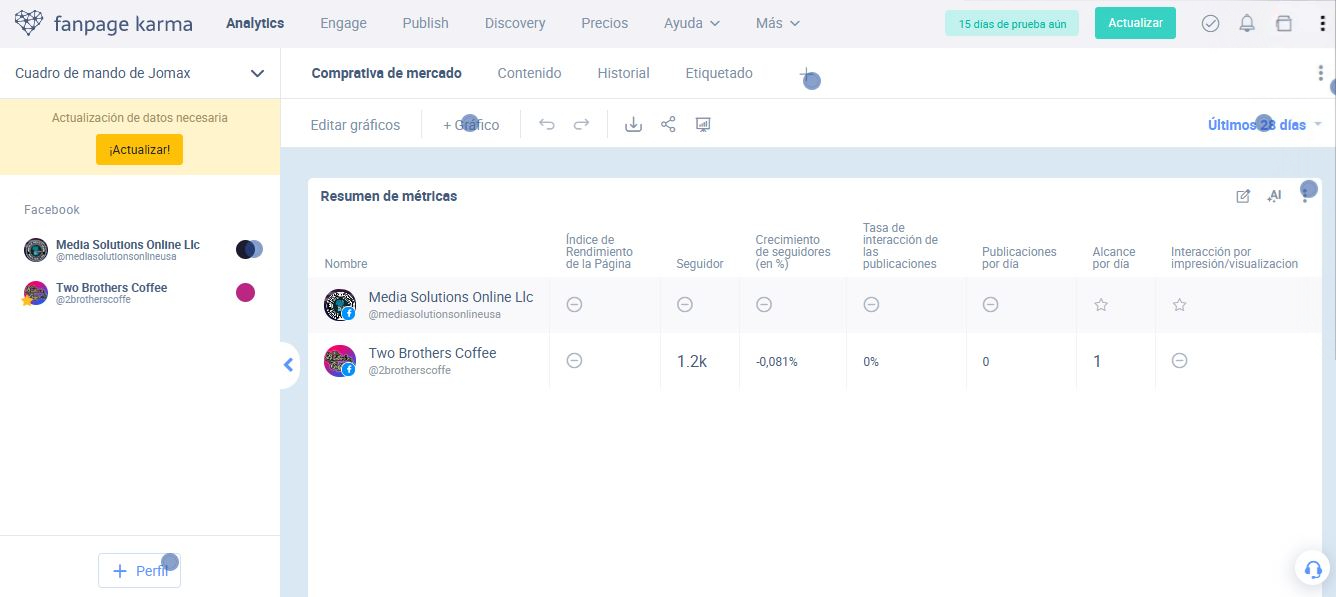The height and width of the screenshot is (597, 1336).
Task: Collapse the left sidebar panel
Action: click(x=288, y=365)
